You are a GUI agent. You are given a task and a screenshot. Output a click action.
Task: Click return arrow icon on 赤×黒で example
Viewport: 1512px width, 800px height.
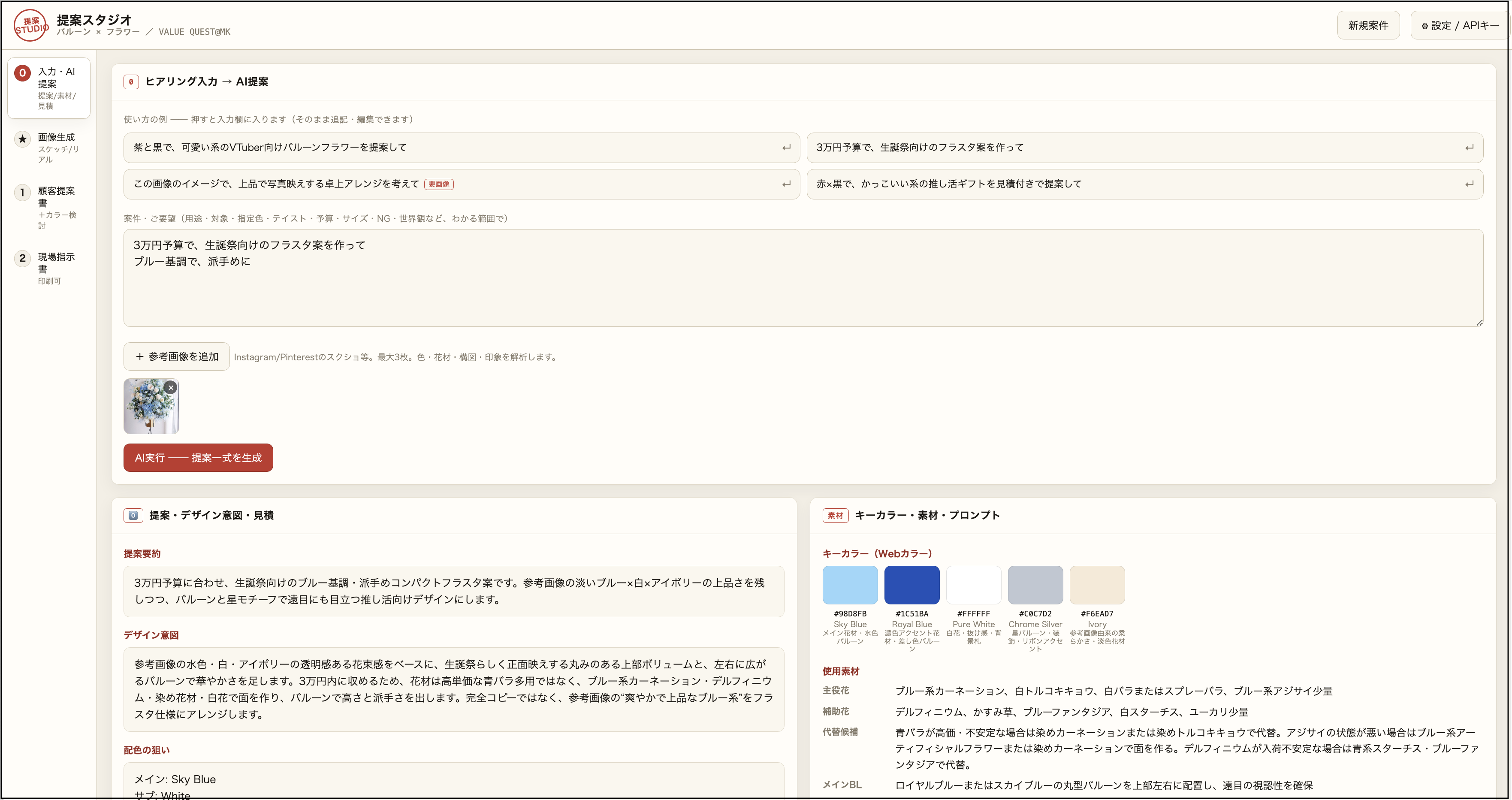click(x=1469, y=184)
